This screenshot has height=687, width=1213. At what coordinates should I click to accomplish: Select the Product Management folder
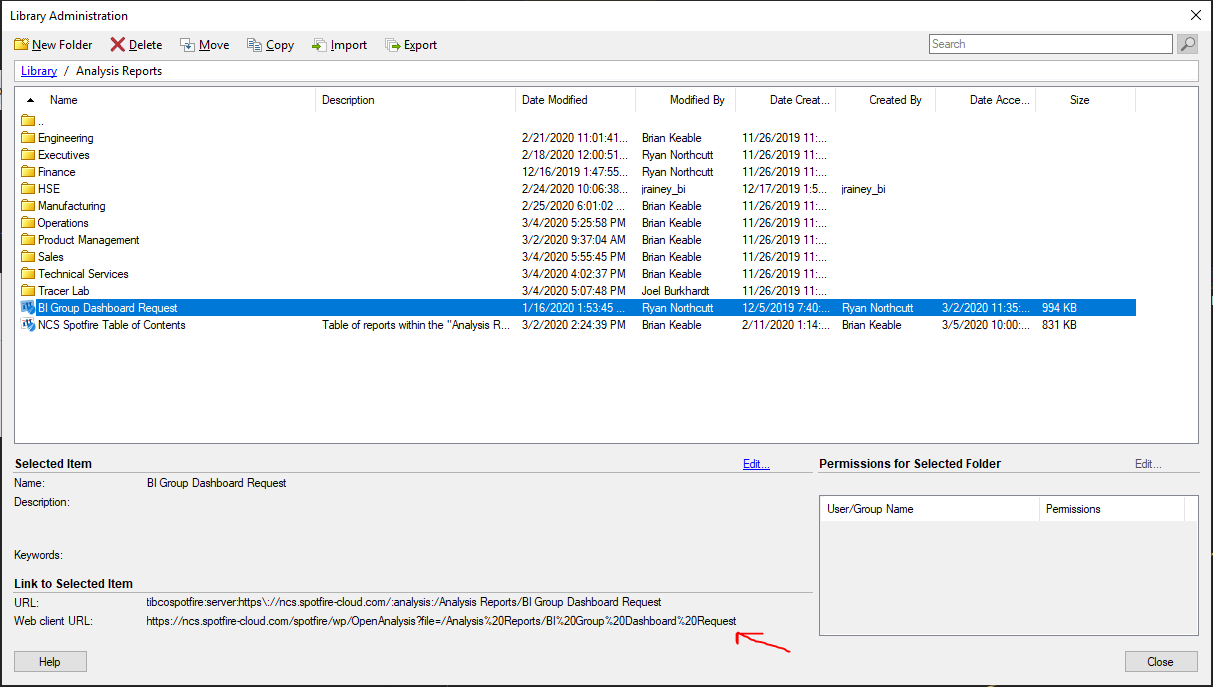pyautogui.click(x=88, y=240)
